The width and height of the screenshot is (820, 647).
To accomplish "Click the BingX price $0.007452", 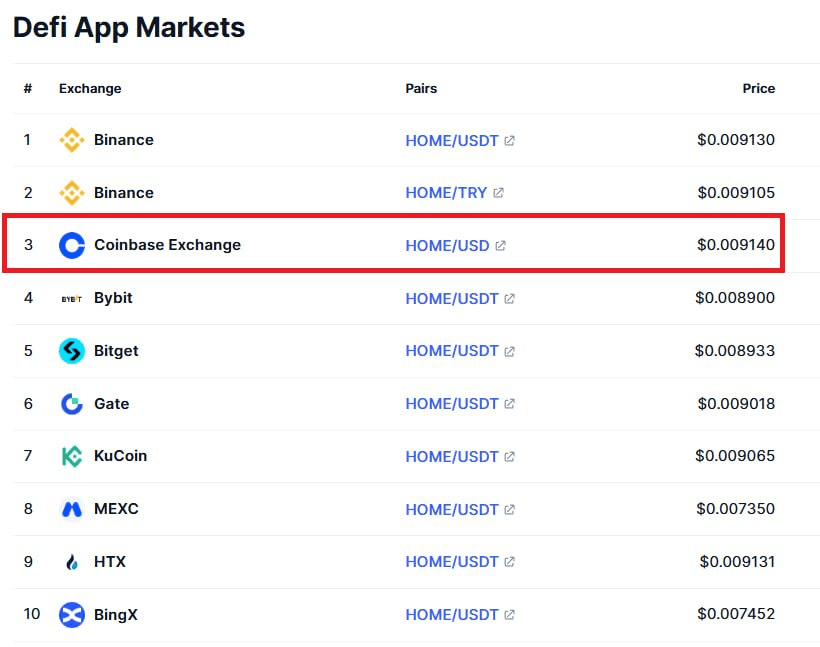I will click(x=736, y=614).
